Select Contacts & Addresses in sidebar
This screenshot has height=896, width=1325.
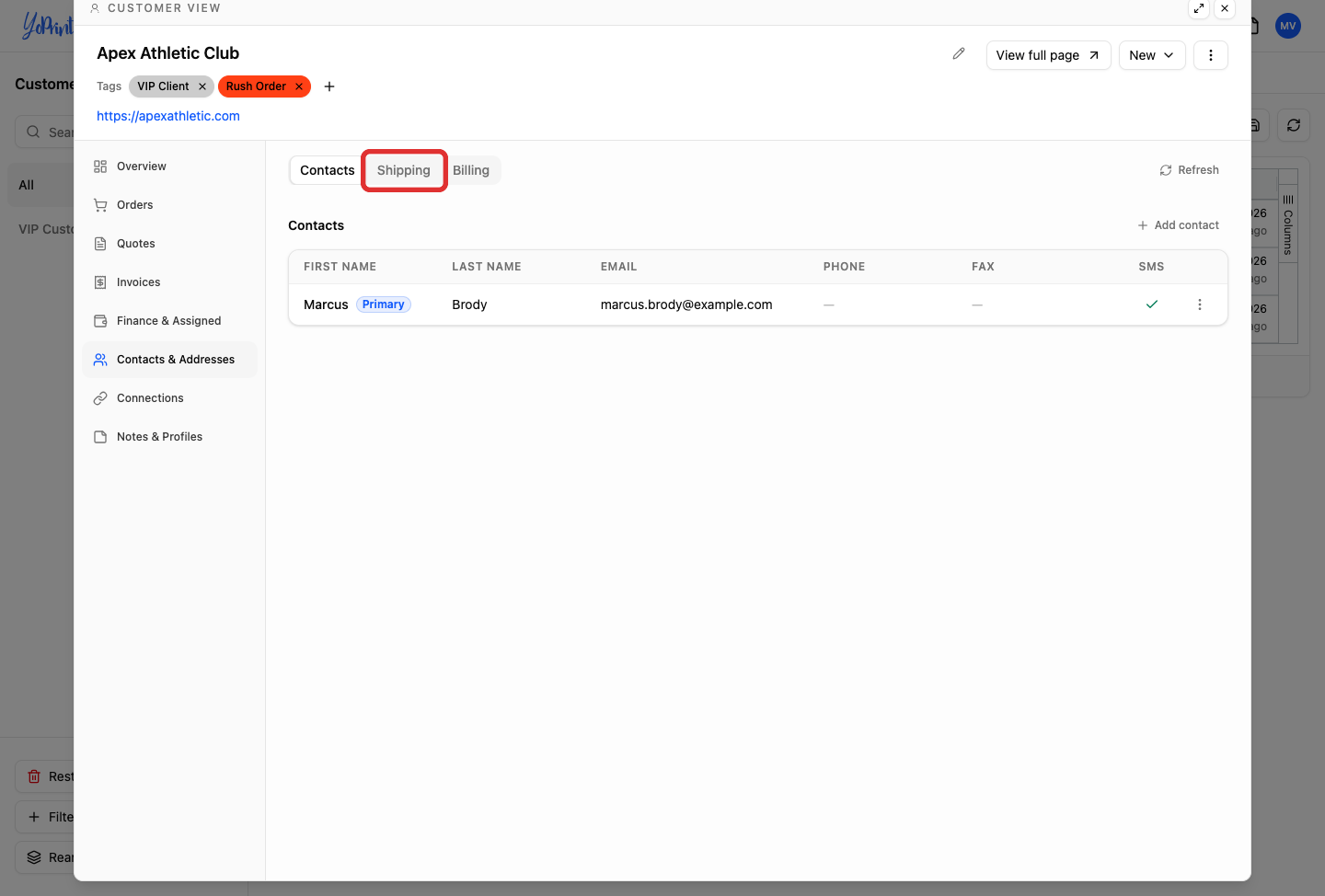coord(169,360)
